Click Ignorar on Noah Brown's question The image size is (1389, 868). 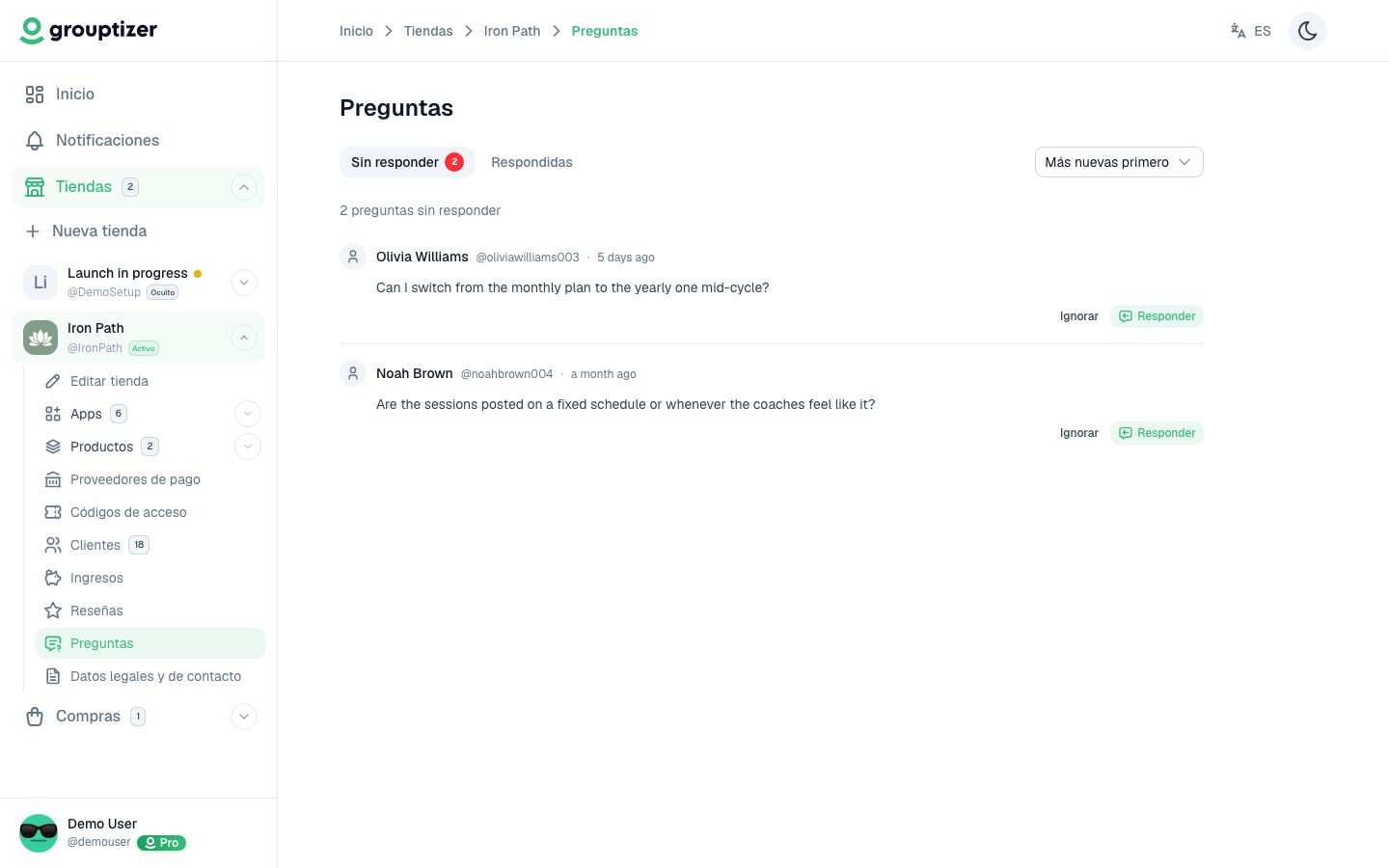pyautogui.click(x=1078, y=433)
